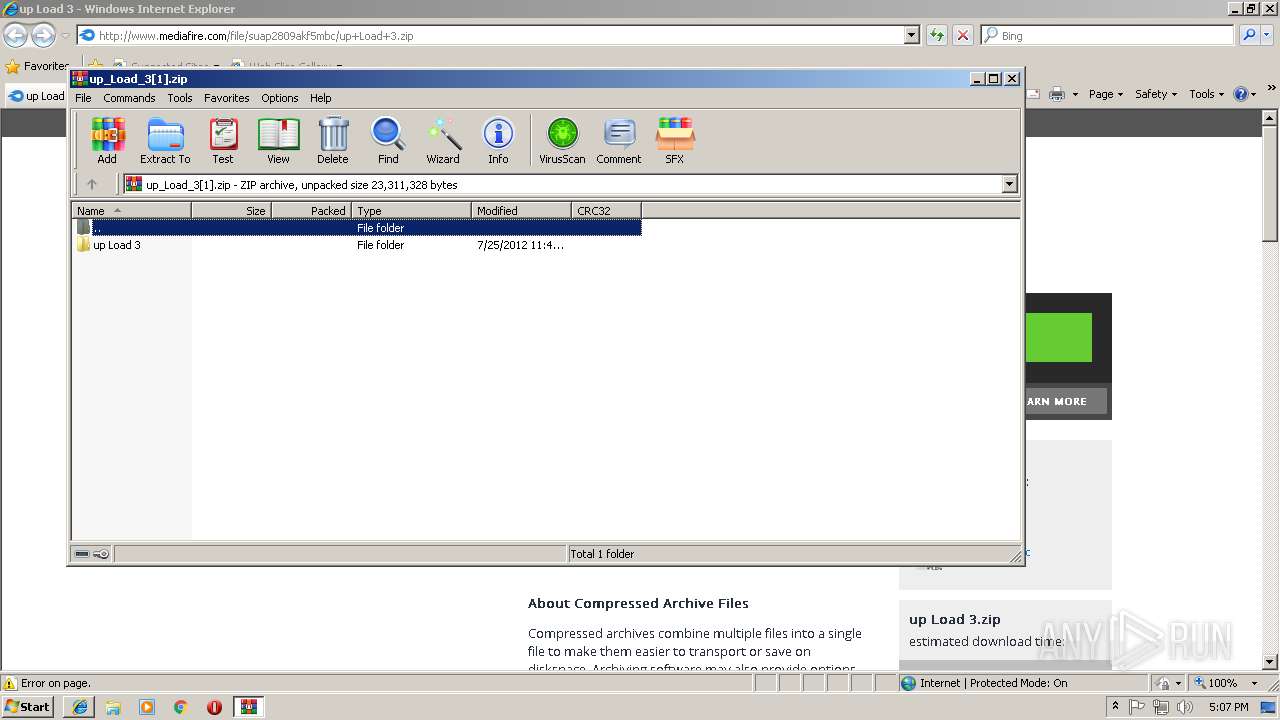Click the WinRAR taskbar button
This screenshot has height=720, width=1280.
248,707
